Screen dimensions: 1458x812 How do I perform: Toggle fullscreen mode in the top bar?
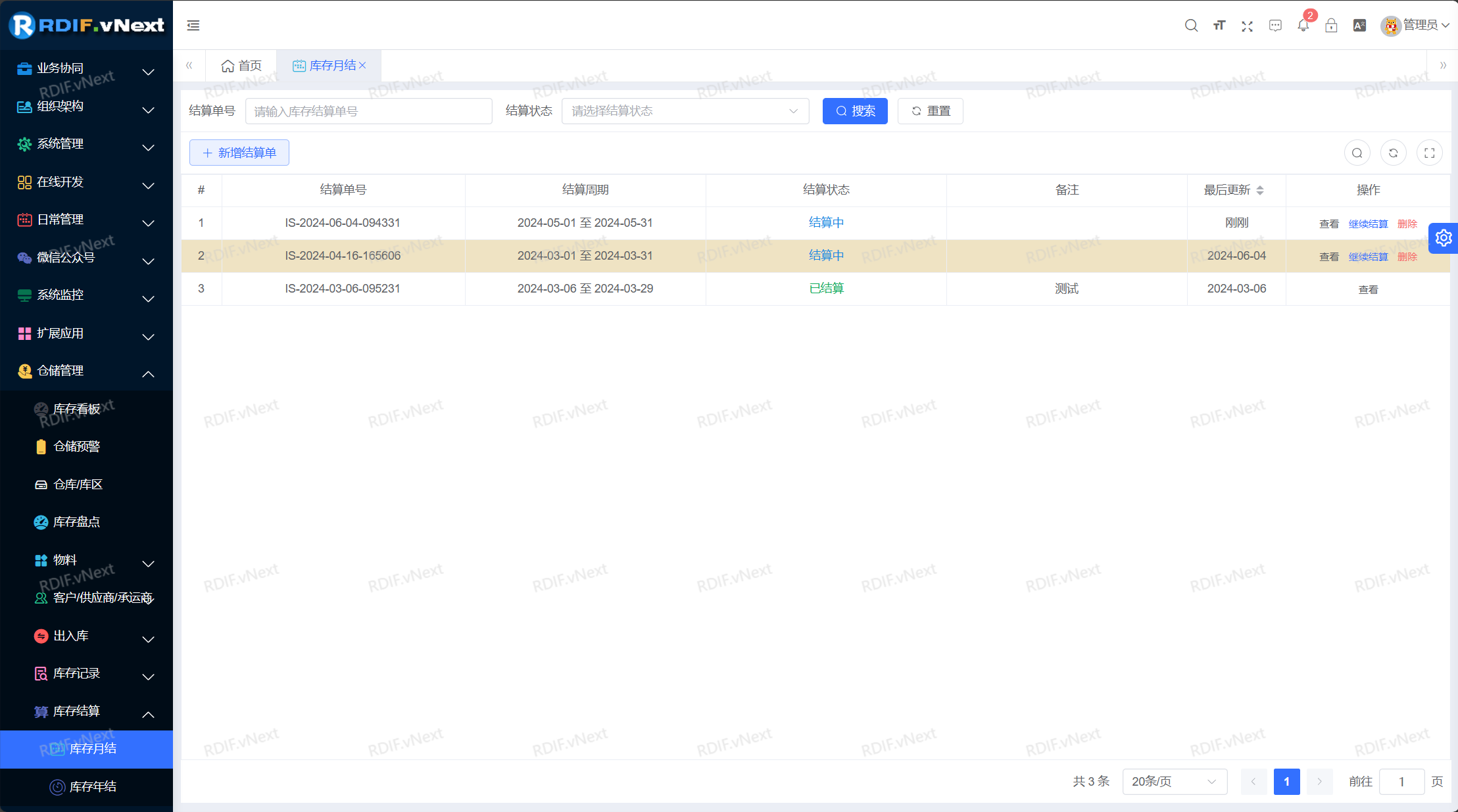(1247, 26)
